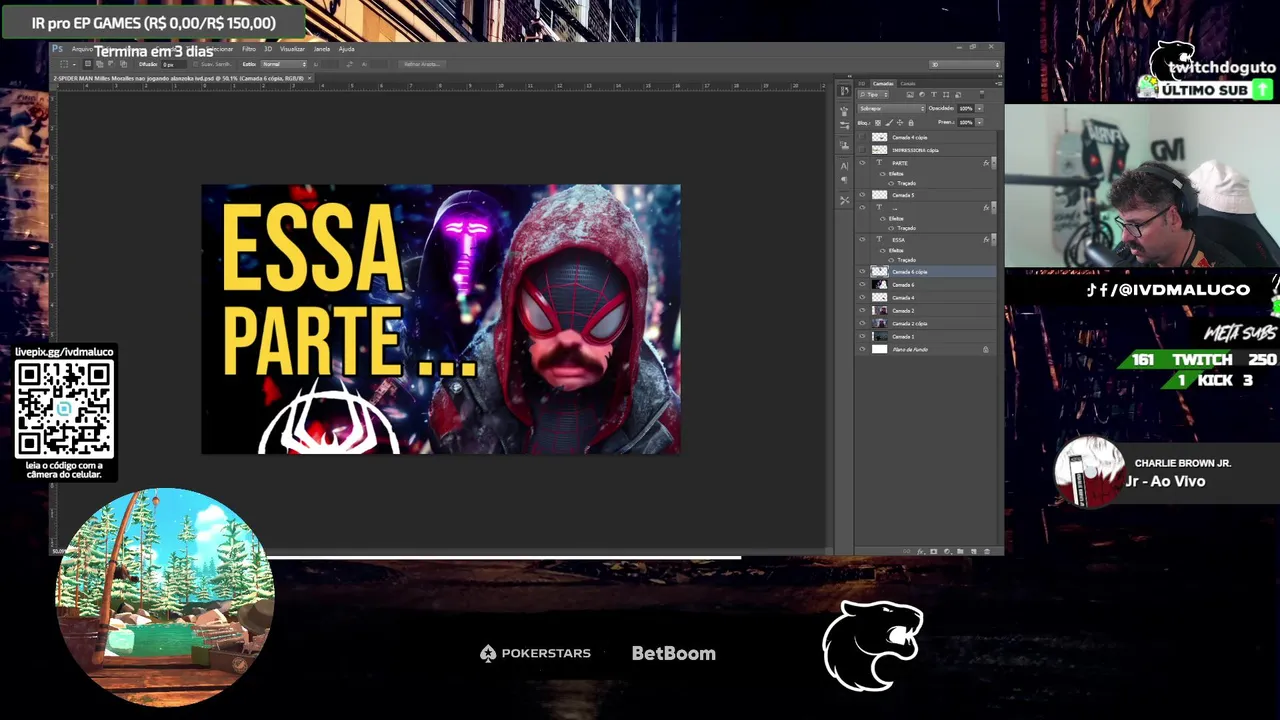
Task: Open the Ajuda menu
Action: (346, 49)
